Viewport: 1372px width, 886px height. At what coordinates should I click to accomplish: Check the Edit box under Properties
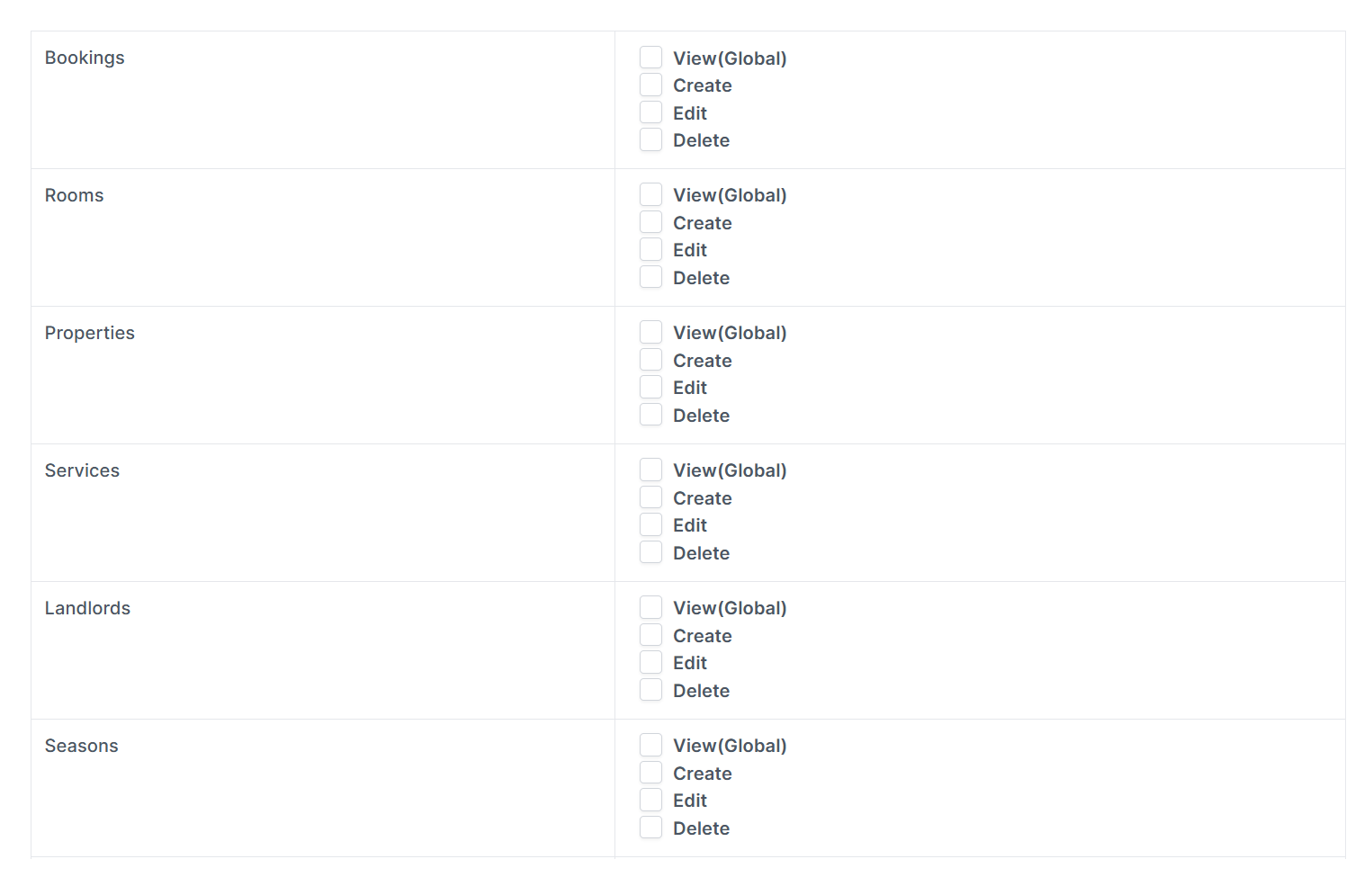650,388
